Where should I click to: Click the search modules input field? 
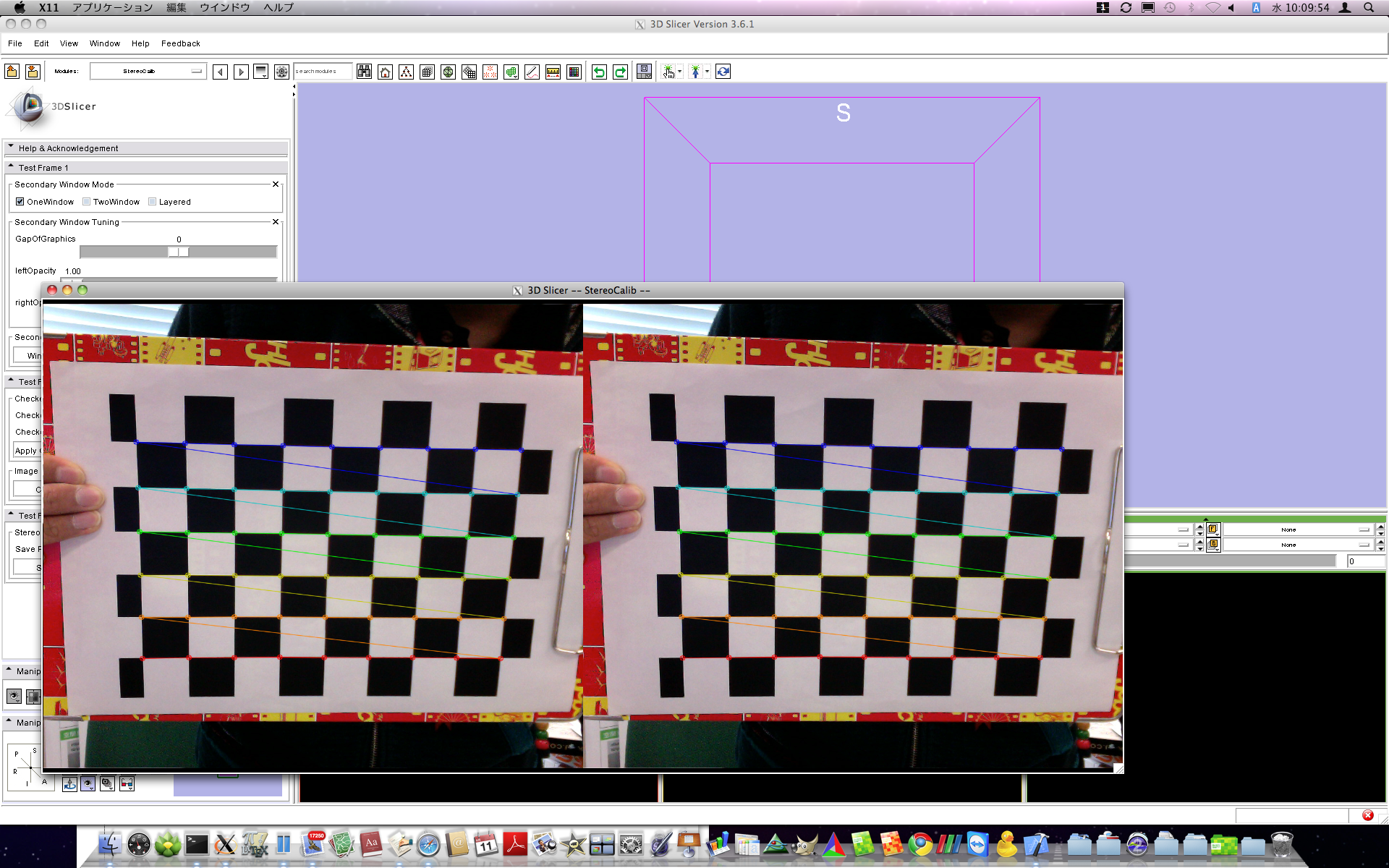click(322, 71)
